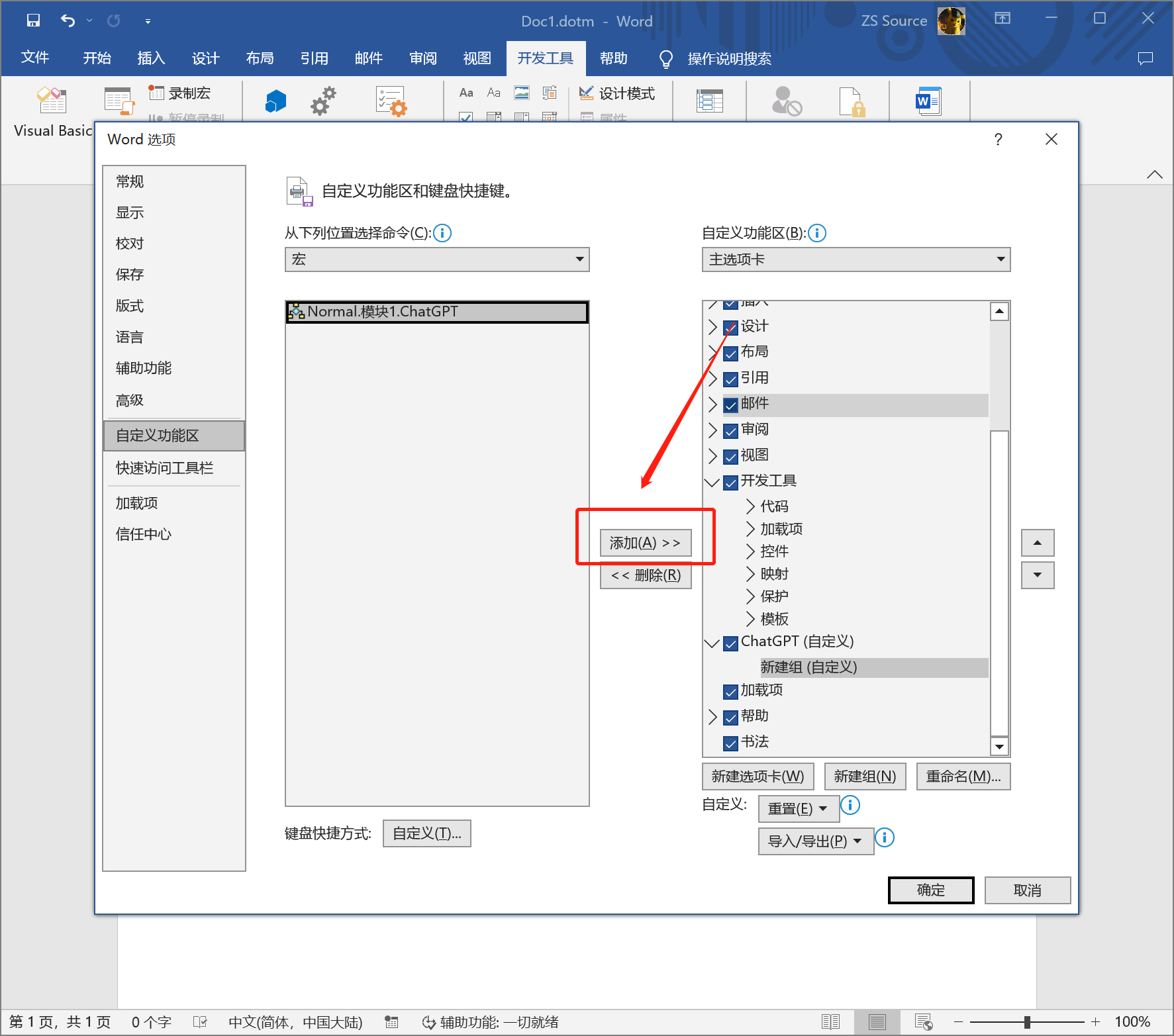
Task: Click the Visual Basic editor icon
Action: pos(52,101)
